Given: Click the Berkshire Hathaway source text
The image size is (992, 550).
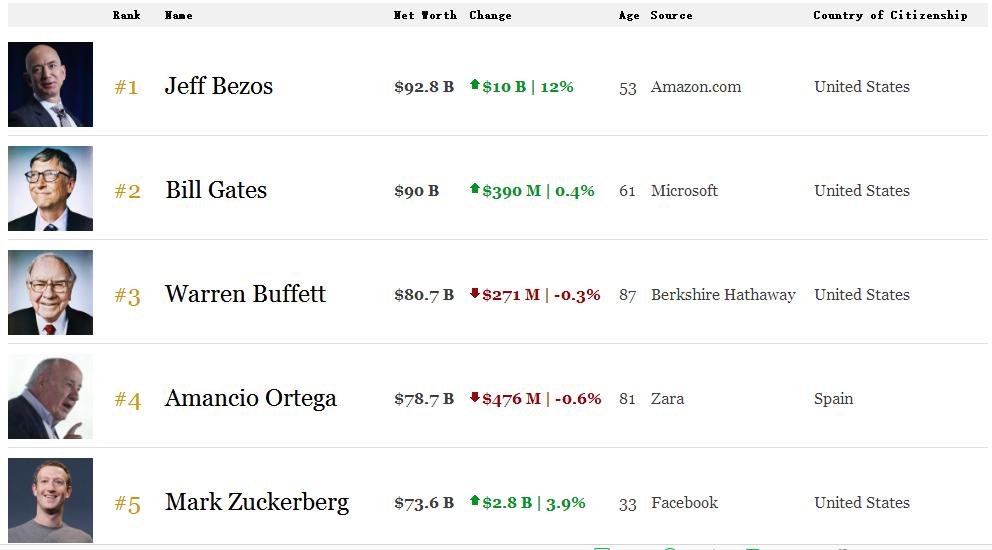Looking at the screenshot, I should coord(723,295).
